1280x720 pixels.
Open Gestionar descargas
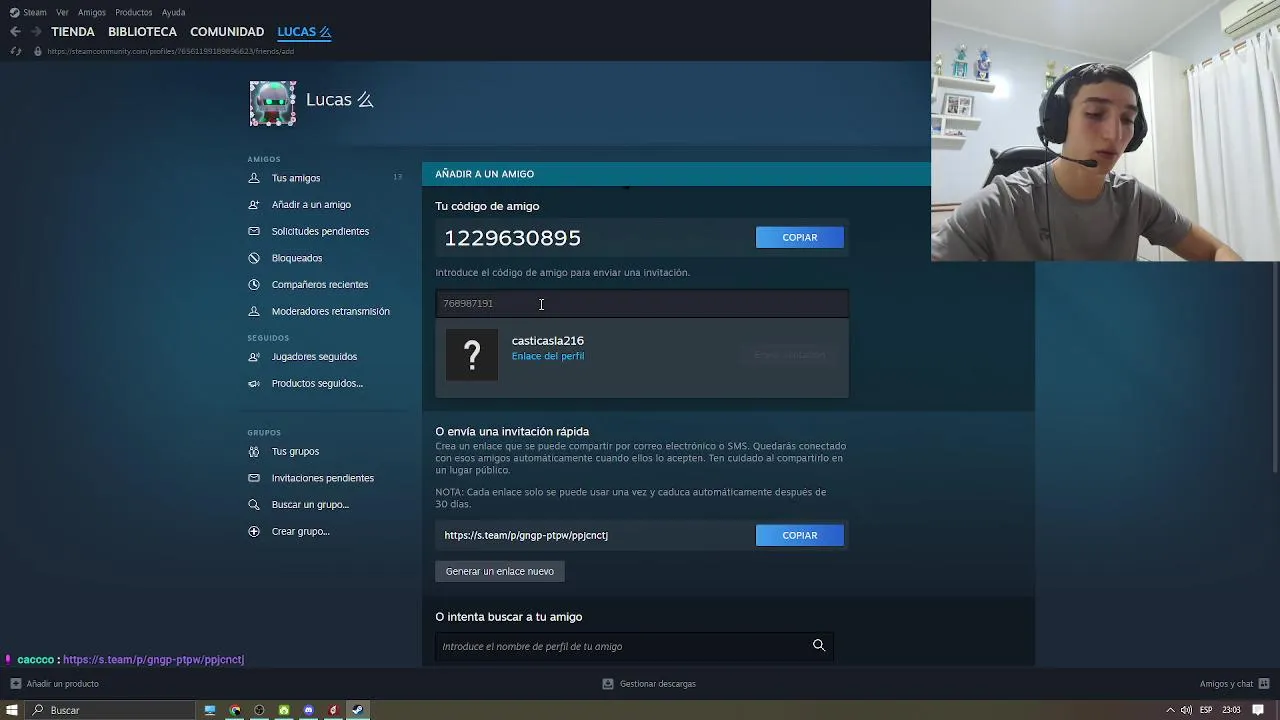tap(649, 684)
